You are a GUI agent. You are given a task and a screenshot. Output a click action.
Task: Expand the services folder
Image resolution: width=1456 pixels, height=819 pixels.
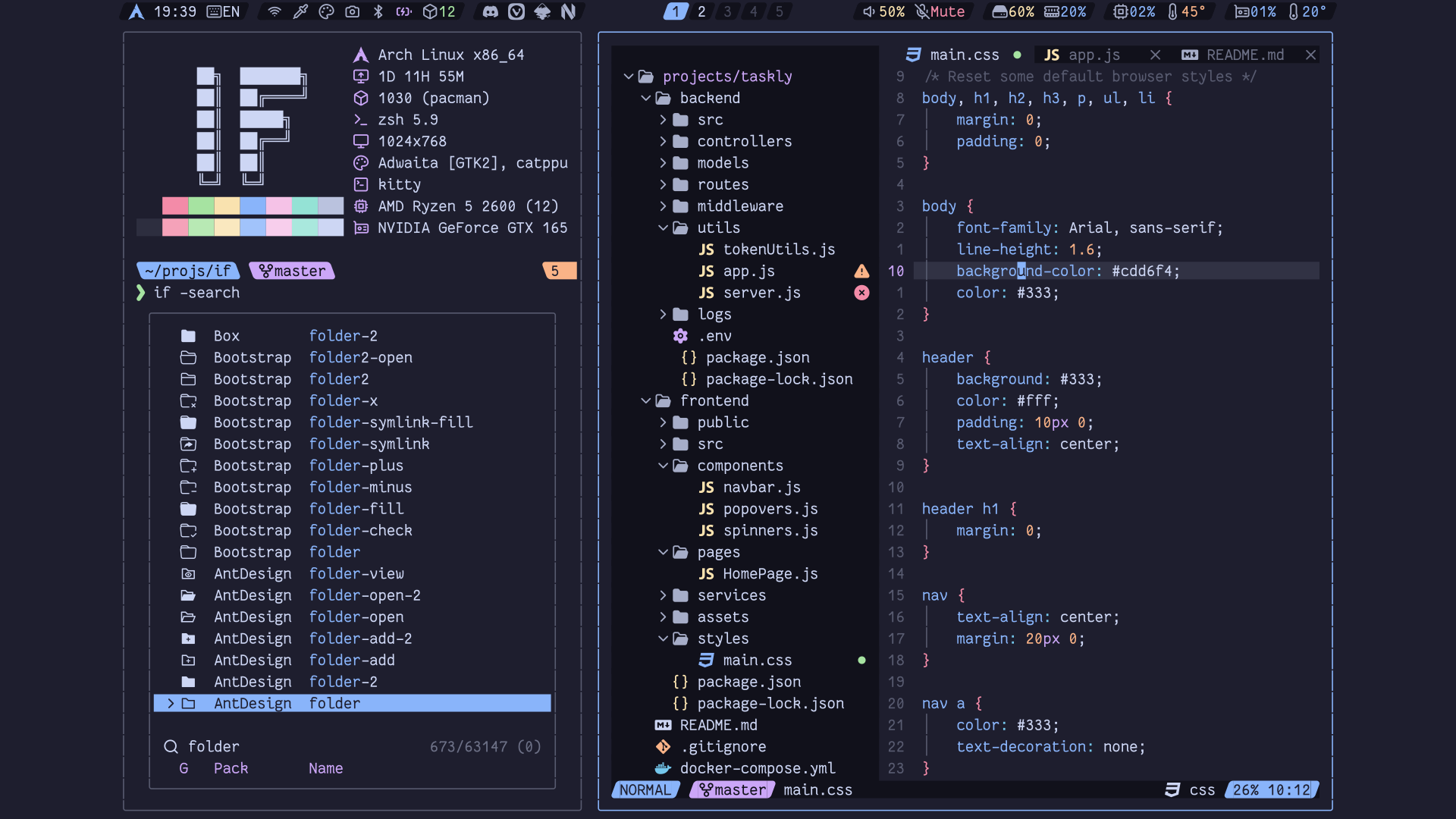[x=663, y=595]
